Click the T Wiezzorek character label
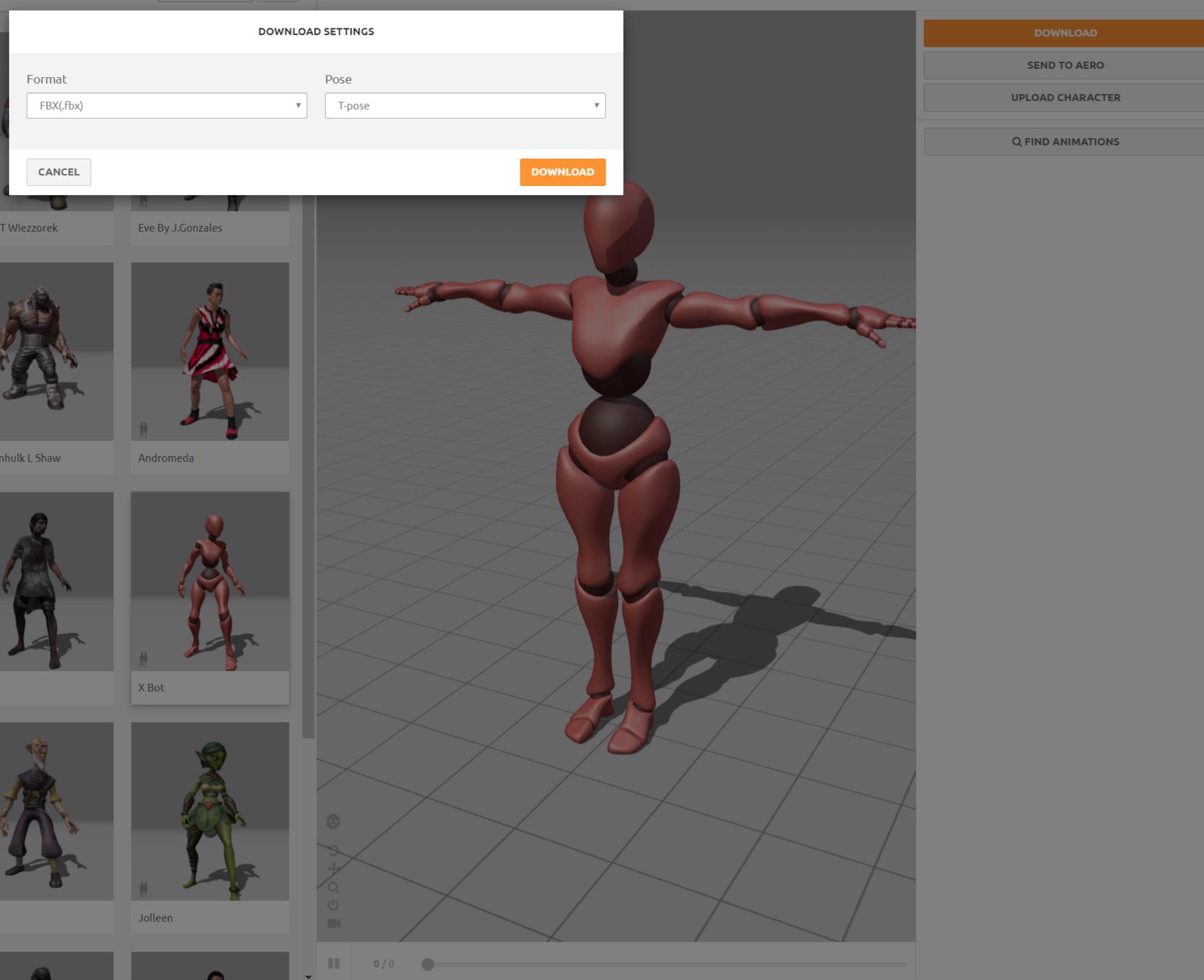Viewport: 1204px width, 980px height. click(29, 228)
